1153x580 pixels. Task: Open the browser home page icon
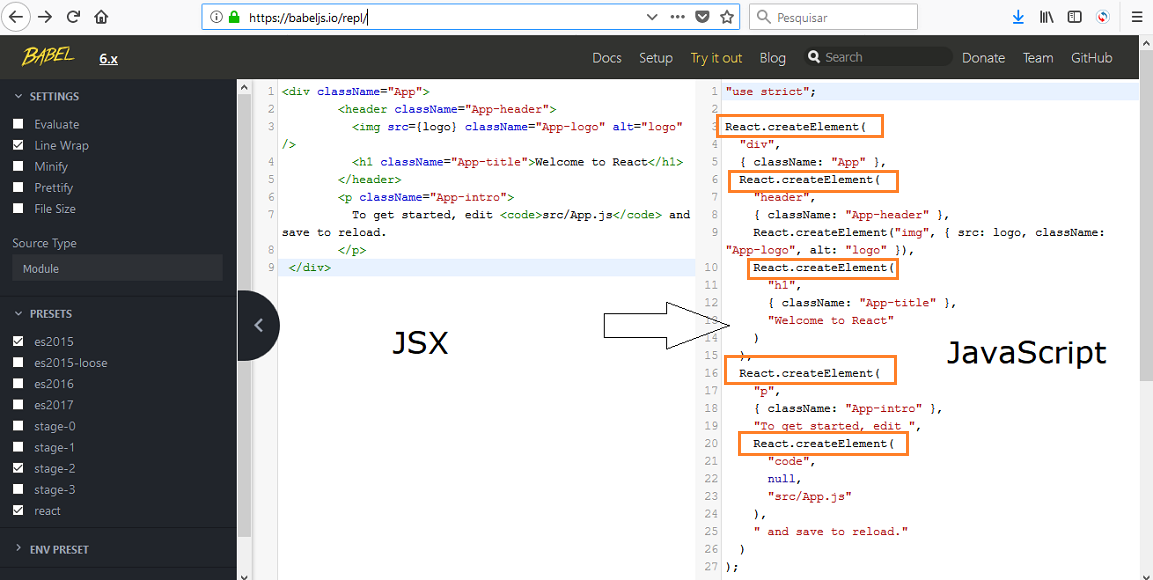tap(101, 16)
